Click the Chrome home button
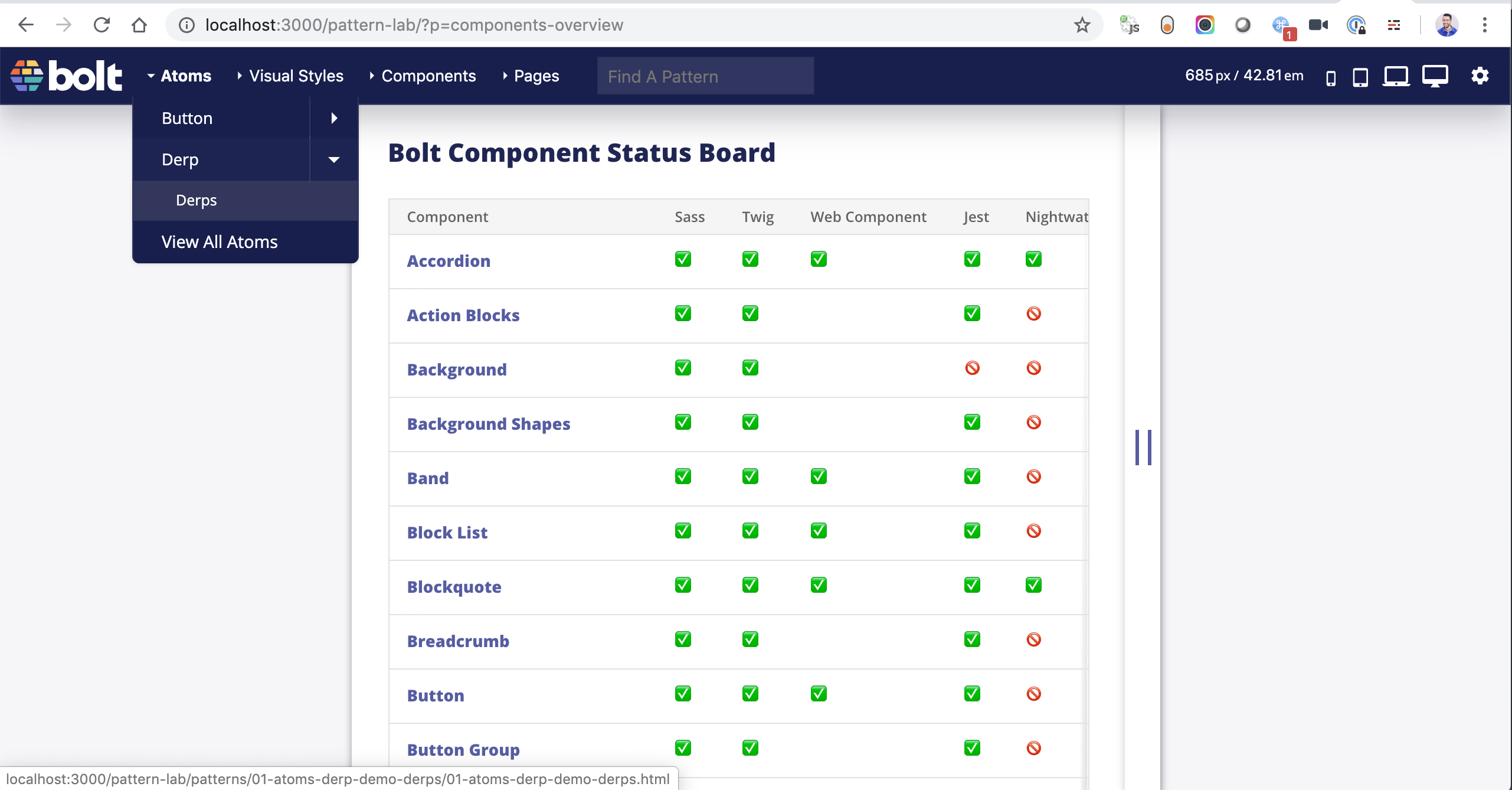This screenshot has width=1512, height=790. pos(139,25)
